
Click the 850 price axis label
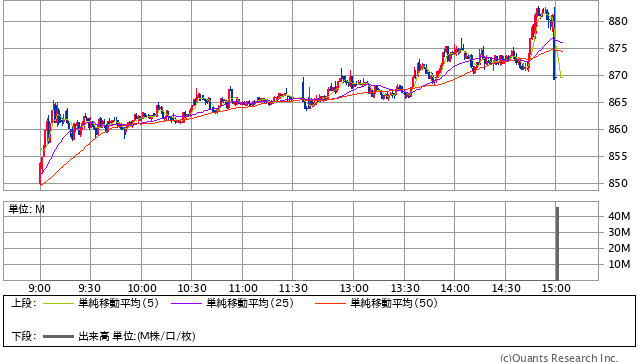coord(618,183)
